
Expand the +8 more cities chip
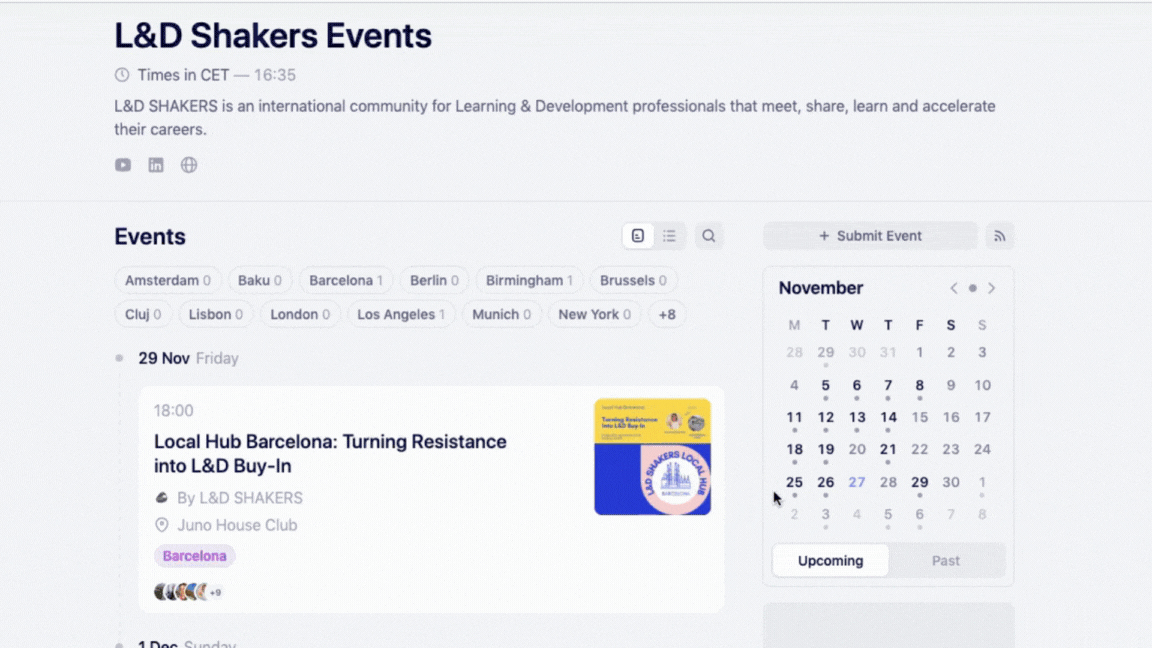(667, 314)
